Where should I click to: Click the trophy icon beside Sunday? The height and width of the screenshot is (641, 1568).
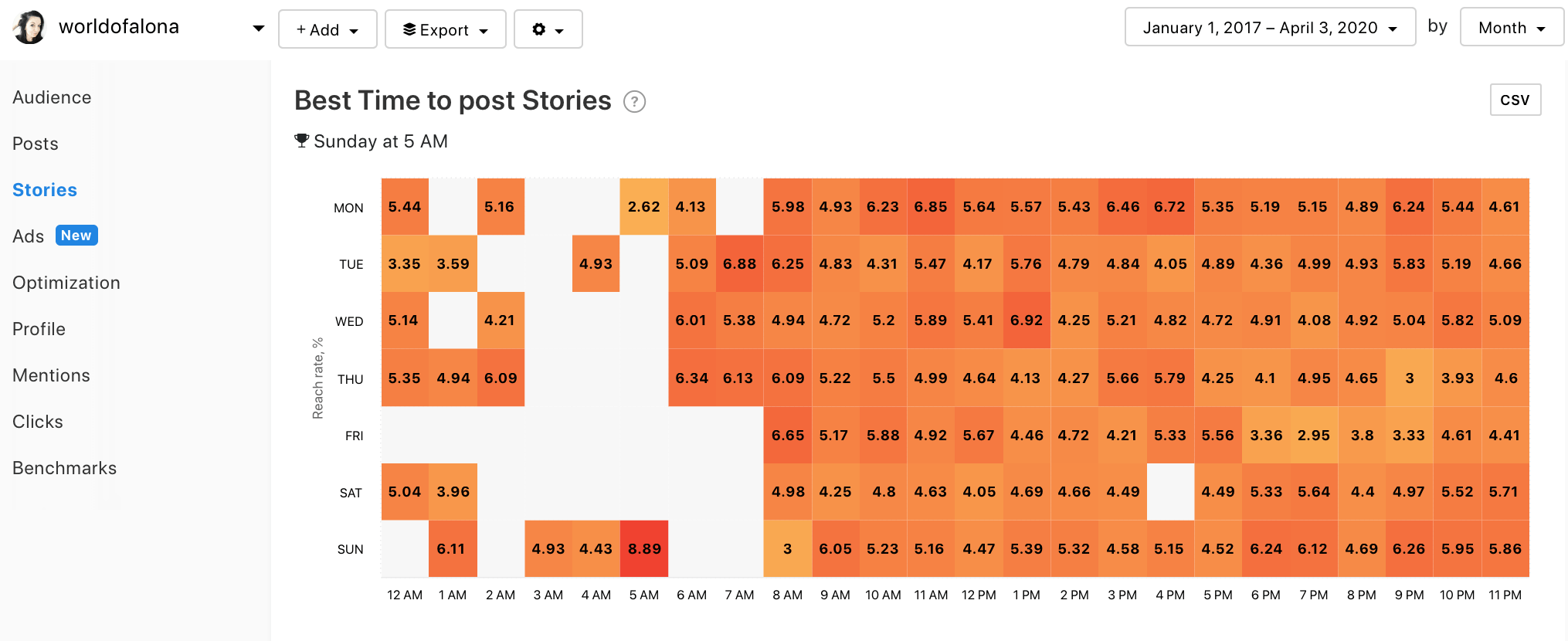click(301, 141)
